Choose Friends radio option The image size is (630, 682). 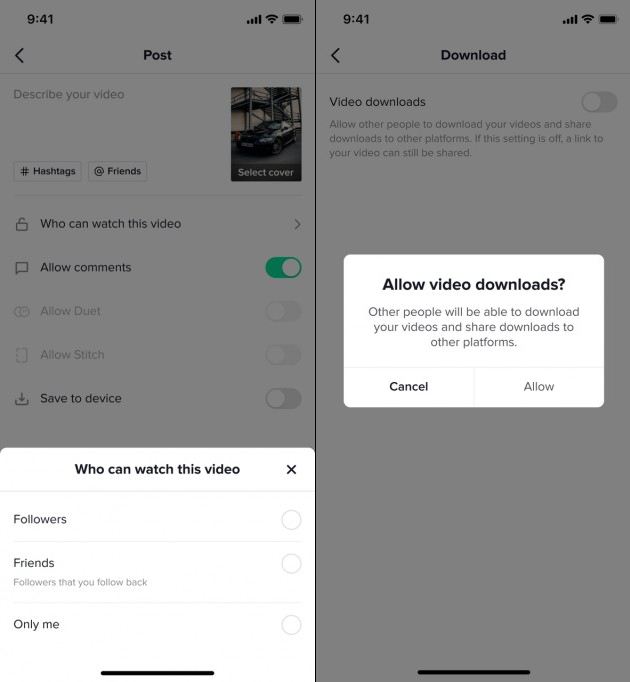click(x=291, y=563)
